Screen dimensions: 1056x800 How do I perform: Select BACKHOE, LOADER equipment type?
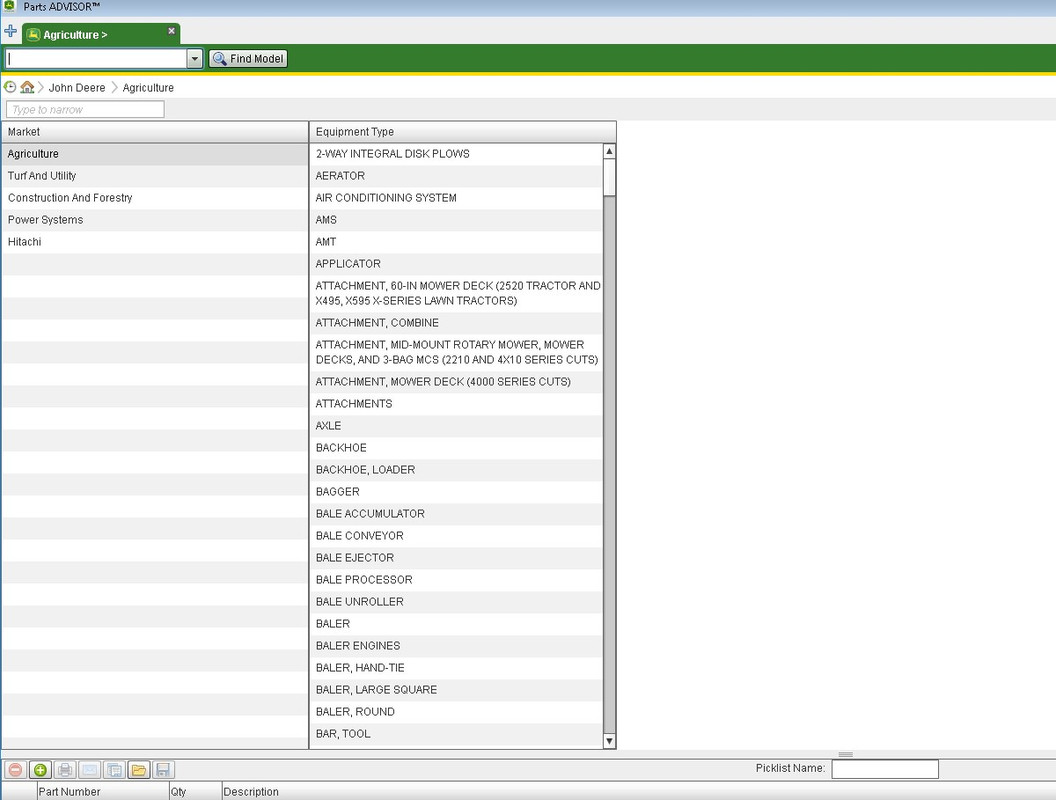pyautogui.click(x=456, y=469)
